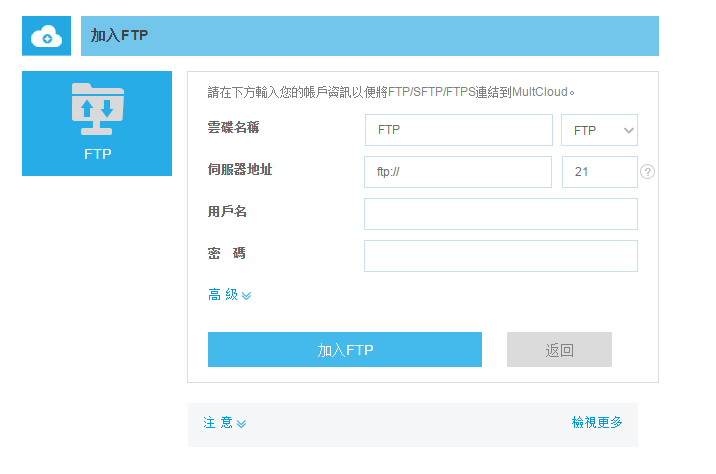The height and width of the screenshot is (474, 716).
Task: Select the FTP tile label in sidebar
Action: 98,154
